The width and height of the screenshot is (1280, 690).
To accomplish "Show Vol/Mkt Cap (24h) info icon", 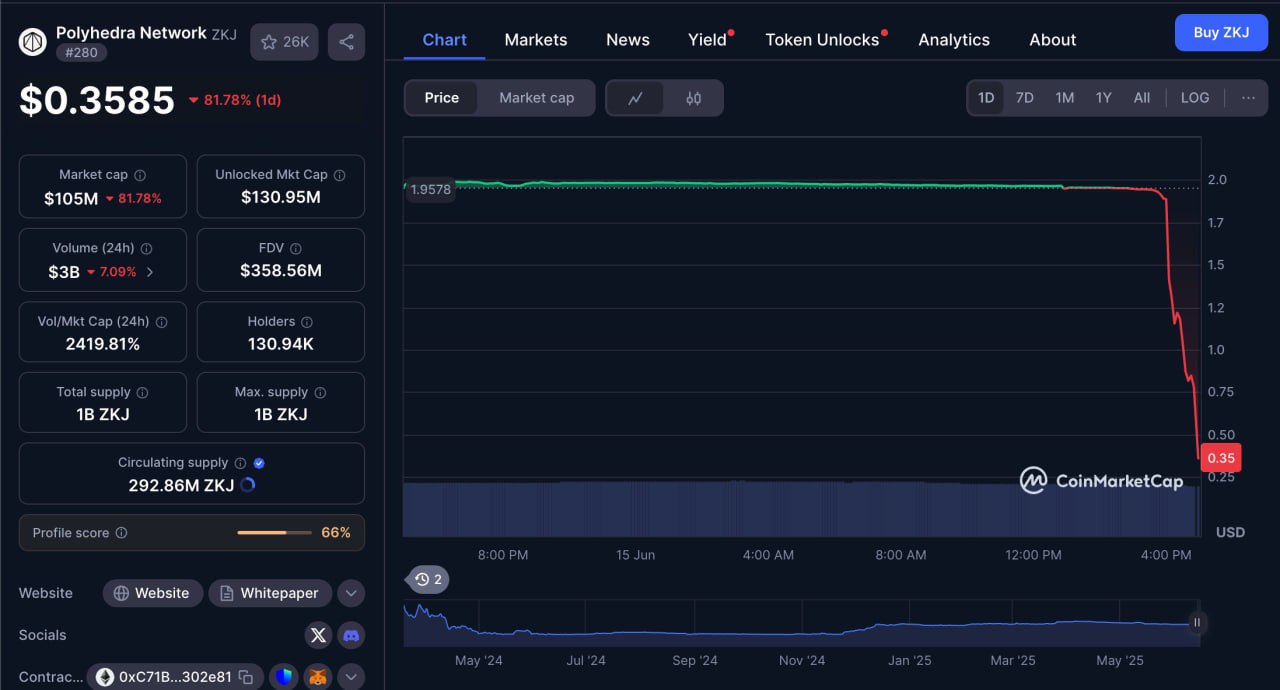I will coord(161,322).
